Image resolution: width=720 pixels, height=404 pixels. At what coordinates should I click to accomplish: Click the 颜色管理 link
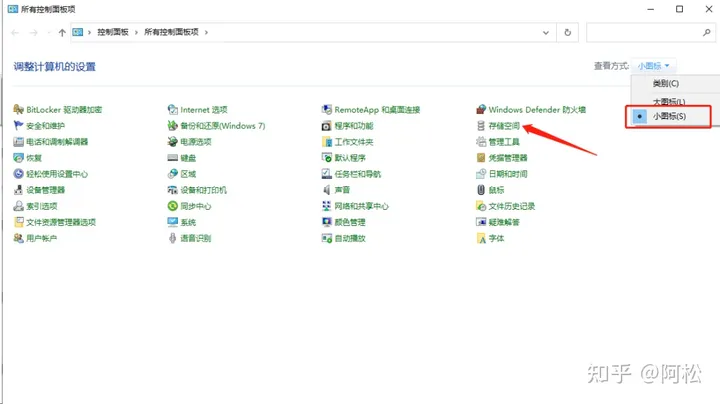350,222
